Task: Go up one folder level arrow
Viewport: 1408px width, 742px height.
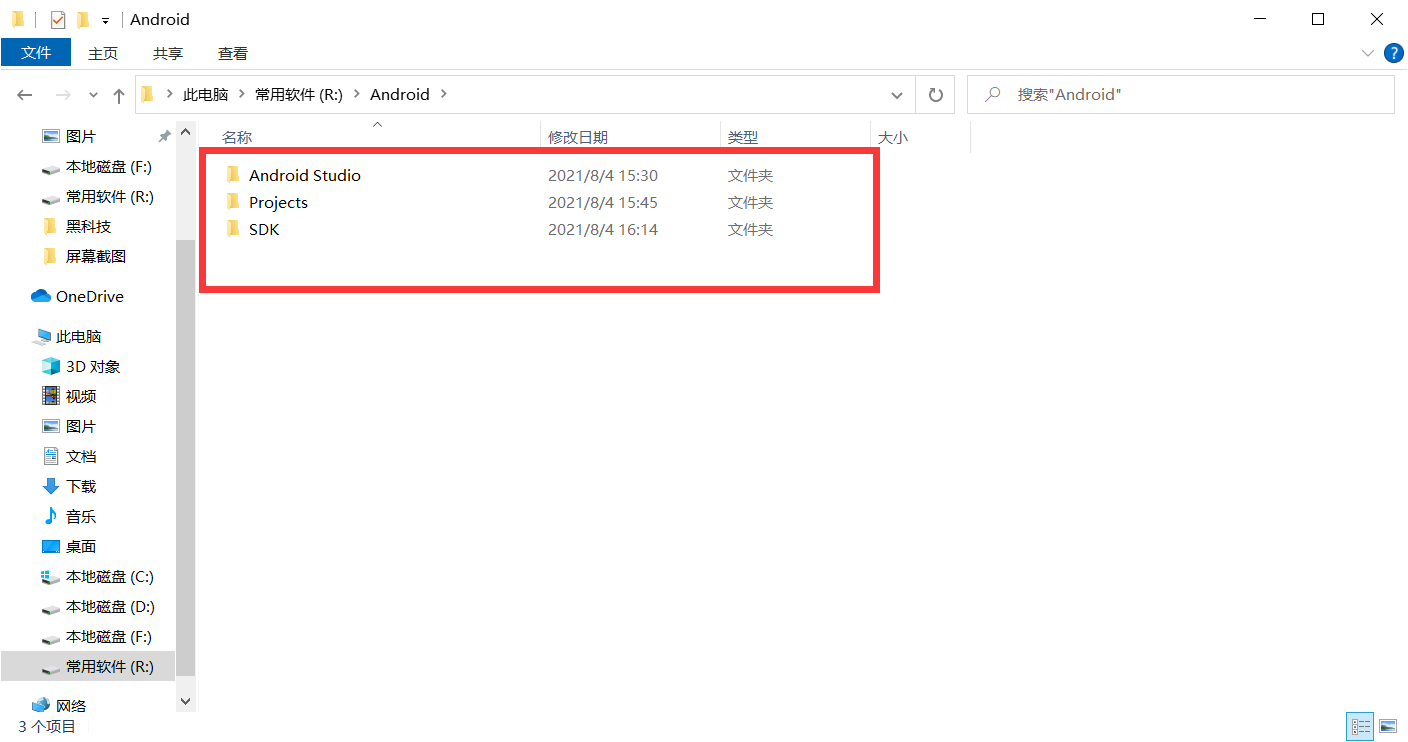Action: [x=119, y=95]
